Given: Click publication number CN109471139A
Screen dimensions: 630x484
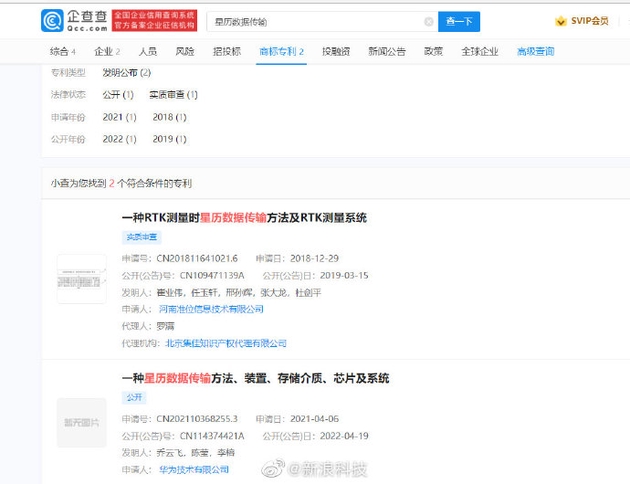Looking at the screenshot, I should point(212,276).
